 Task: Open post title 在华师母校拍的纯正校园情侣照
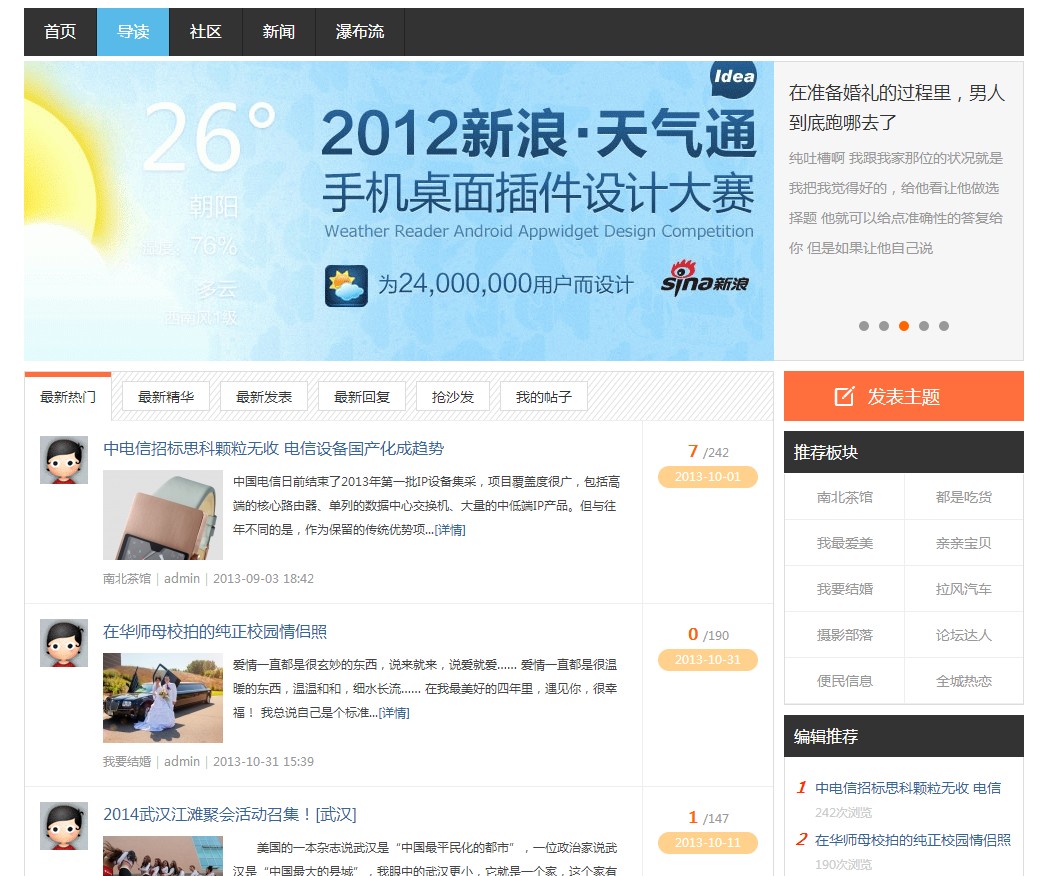coord(215,632)
